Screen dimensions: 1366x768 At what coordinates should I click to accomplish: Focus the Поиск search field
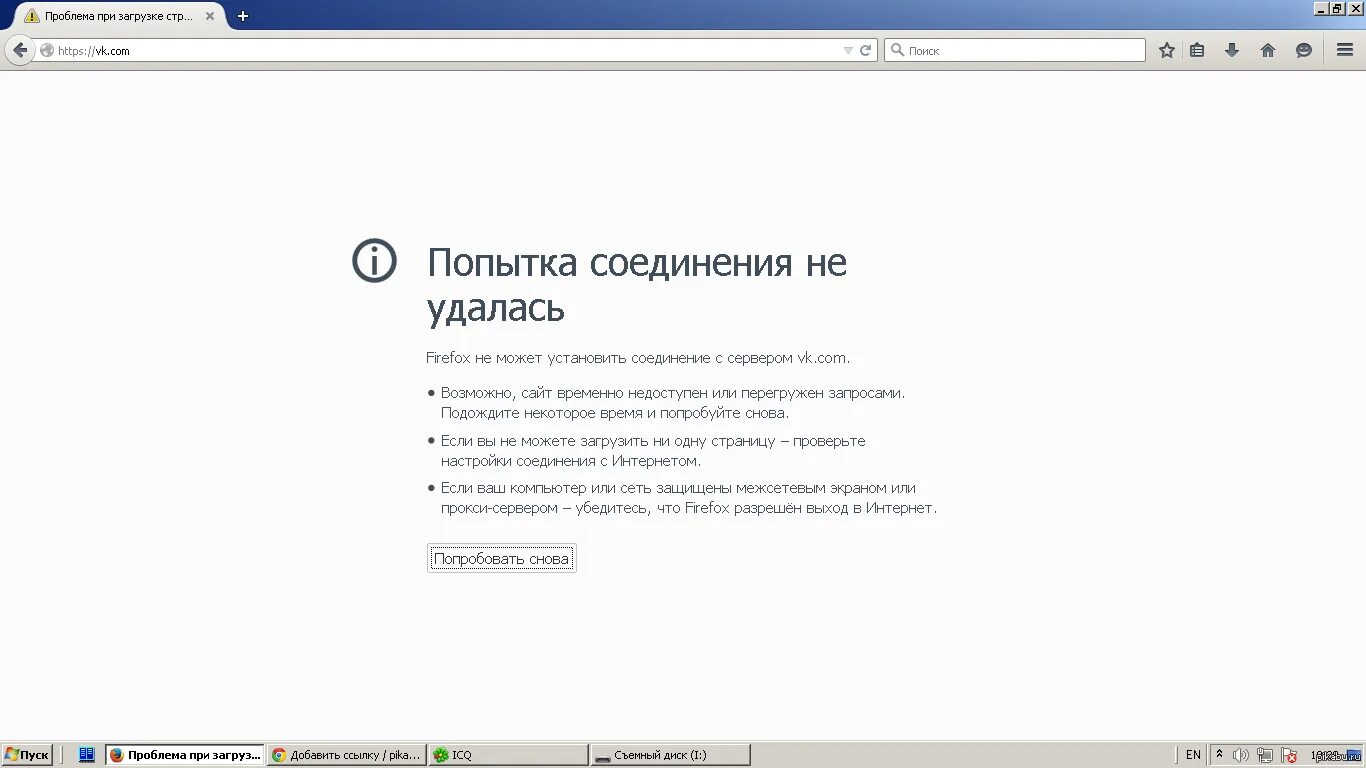click(x=1015, y=50)
